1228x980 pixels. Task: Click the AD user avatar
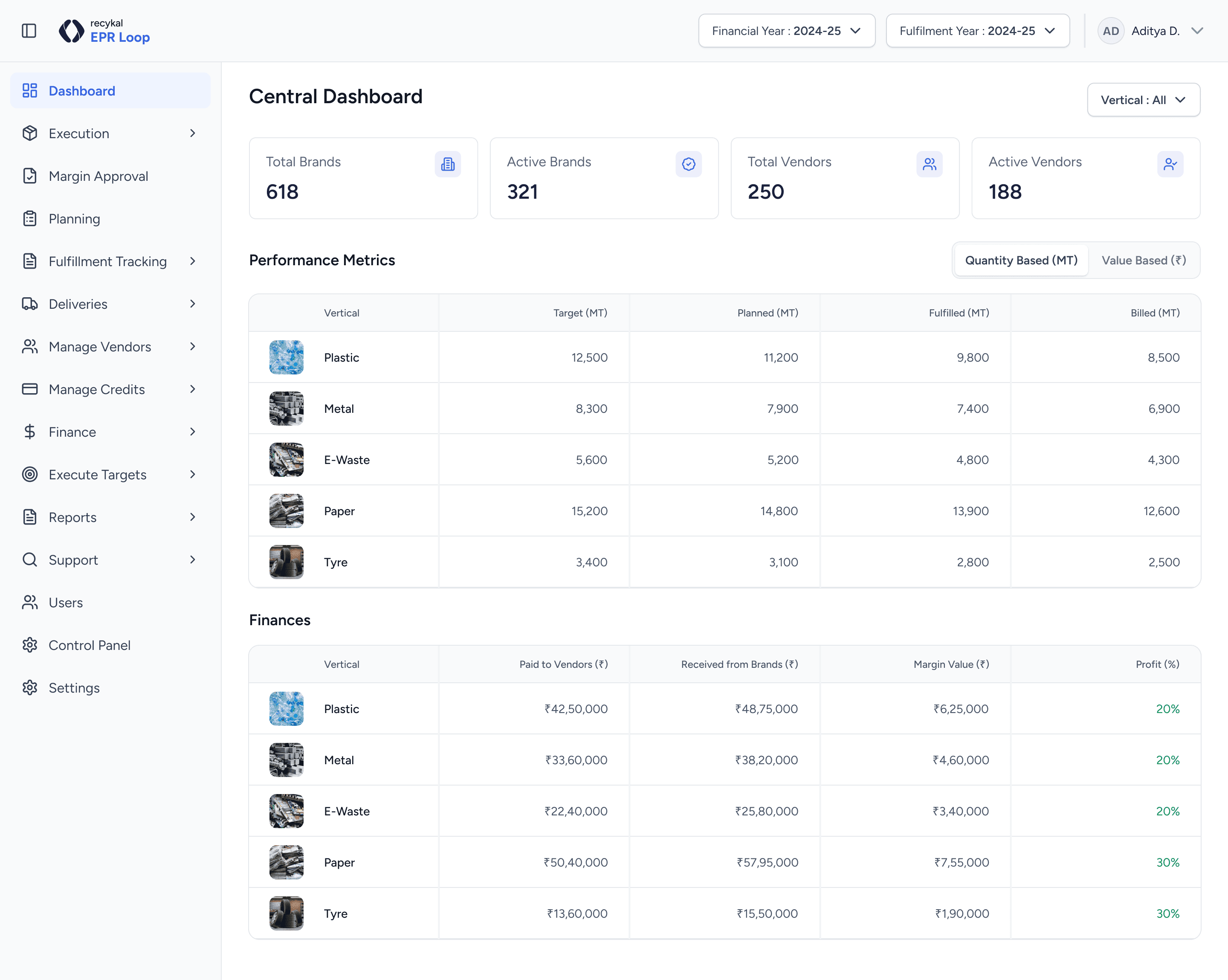pyautogui.click(x=1110, y=31)
